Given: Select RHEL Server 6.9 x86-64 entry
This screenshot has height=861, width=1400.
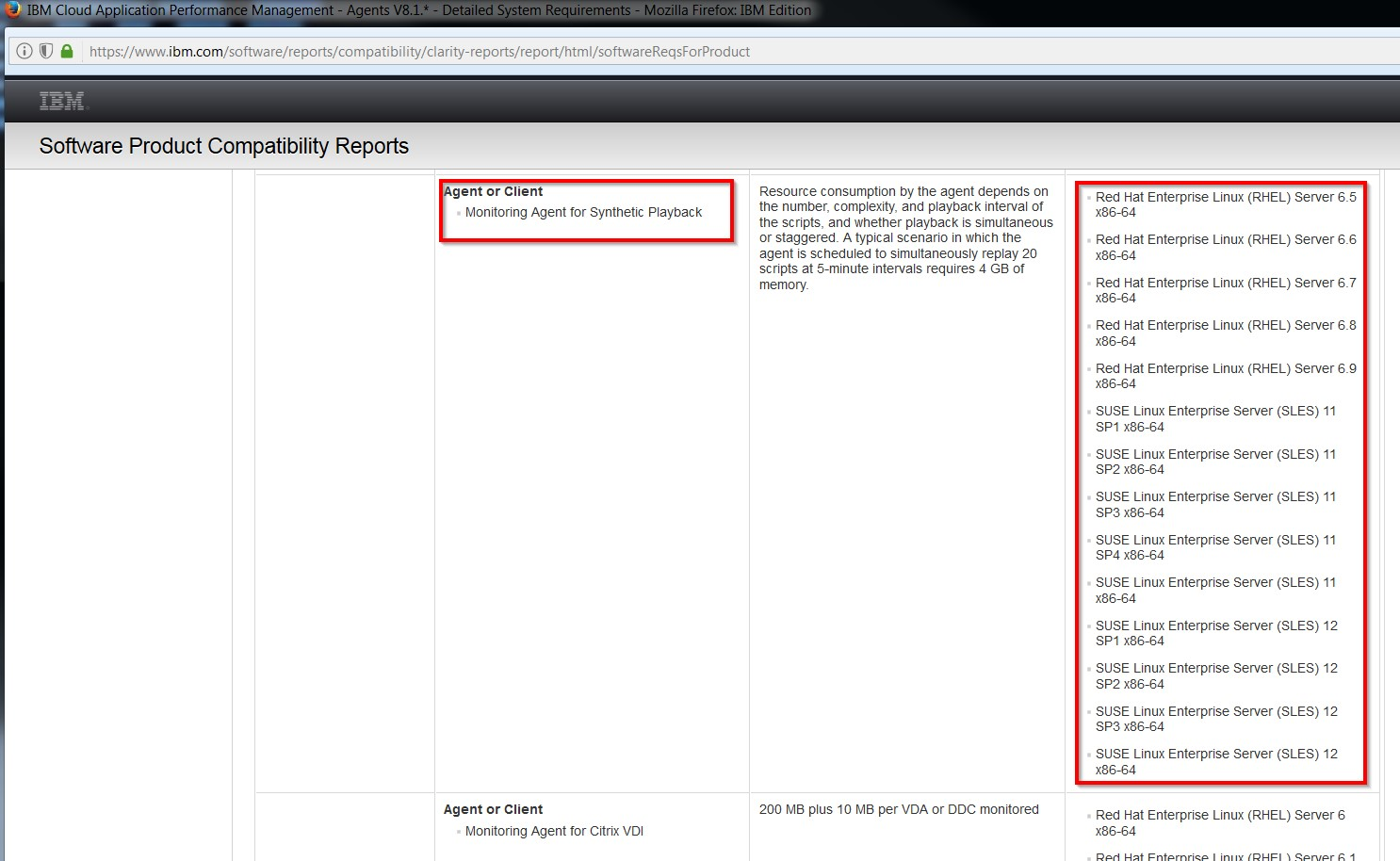Looking at the screenshot, I should pos(1226,376).
